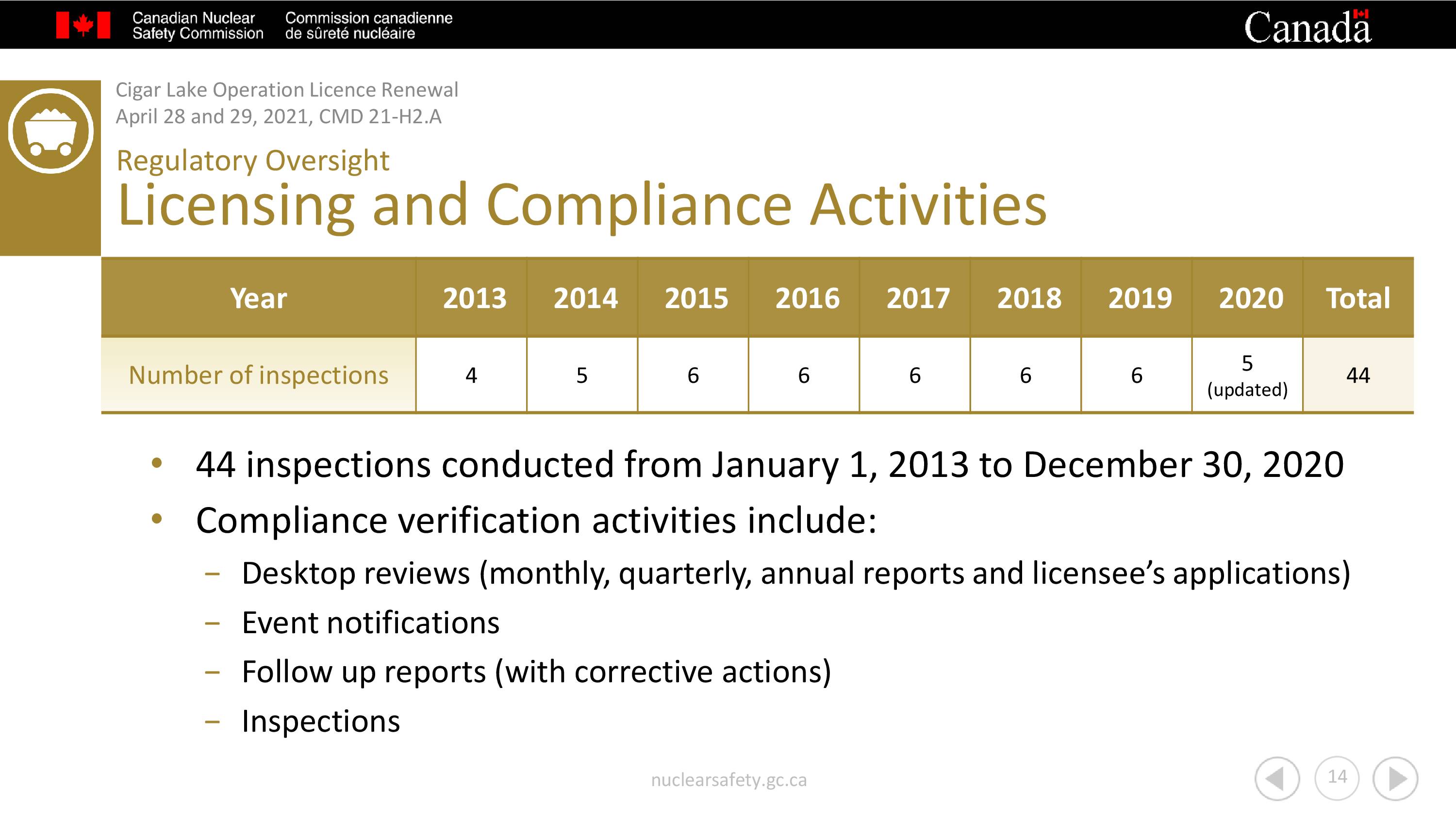This screenshot has width=1456, height=819.
Task: Click the Canadian flag logo
Action: [83, 25]
